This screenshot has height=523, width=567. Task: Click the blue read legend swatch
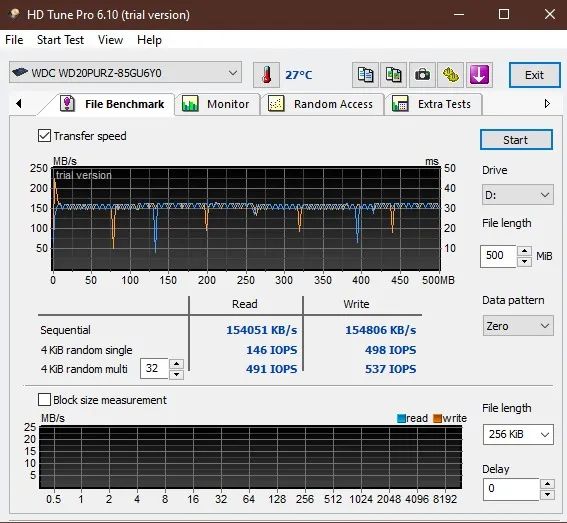click(x=401, y=418)
